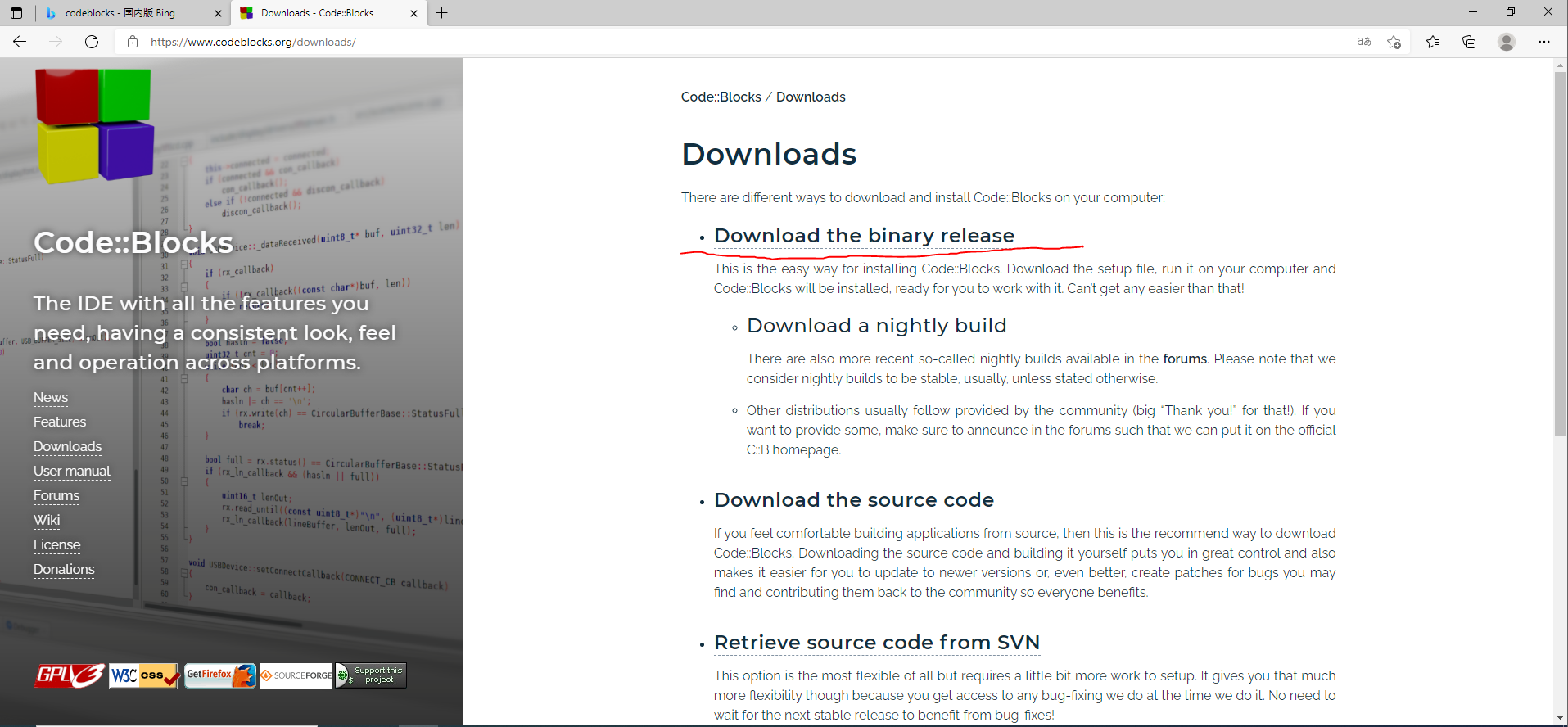This screenshot has height=727, width=1568.
Task: Open the collections icon
Action: 1469,42
